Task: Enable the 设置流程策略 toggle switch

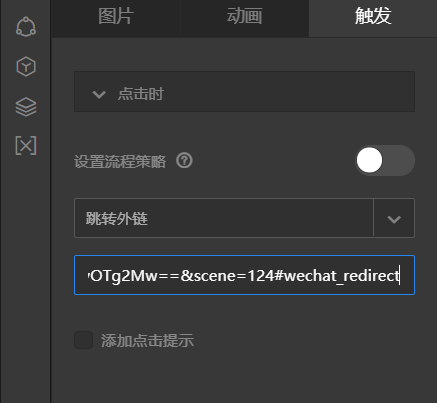Action: (x=385, y=160)
